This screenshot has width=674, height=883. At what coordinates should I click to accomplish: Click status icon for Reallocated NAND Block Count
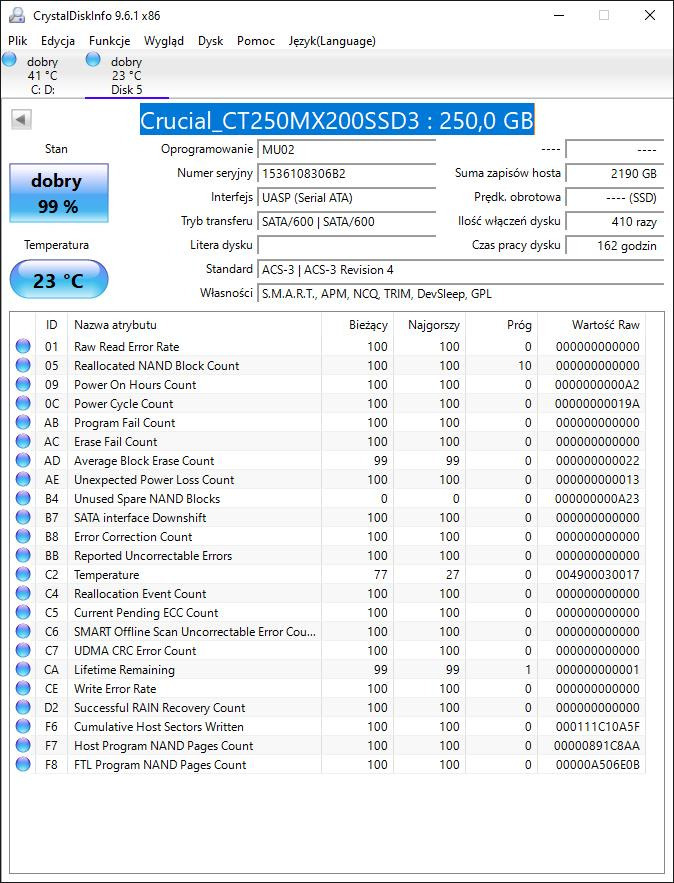point(23,365)
